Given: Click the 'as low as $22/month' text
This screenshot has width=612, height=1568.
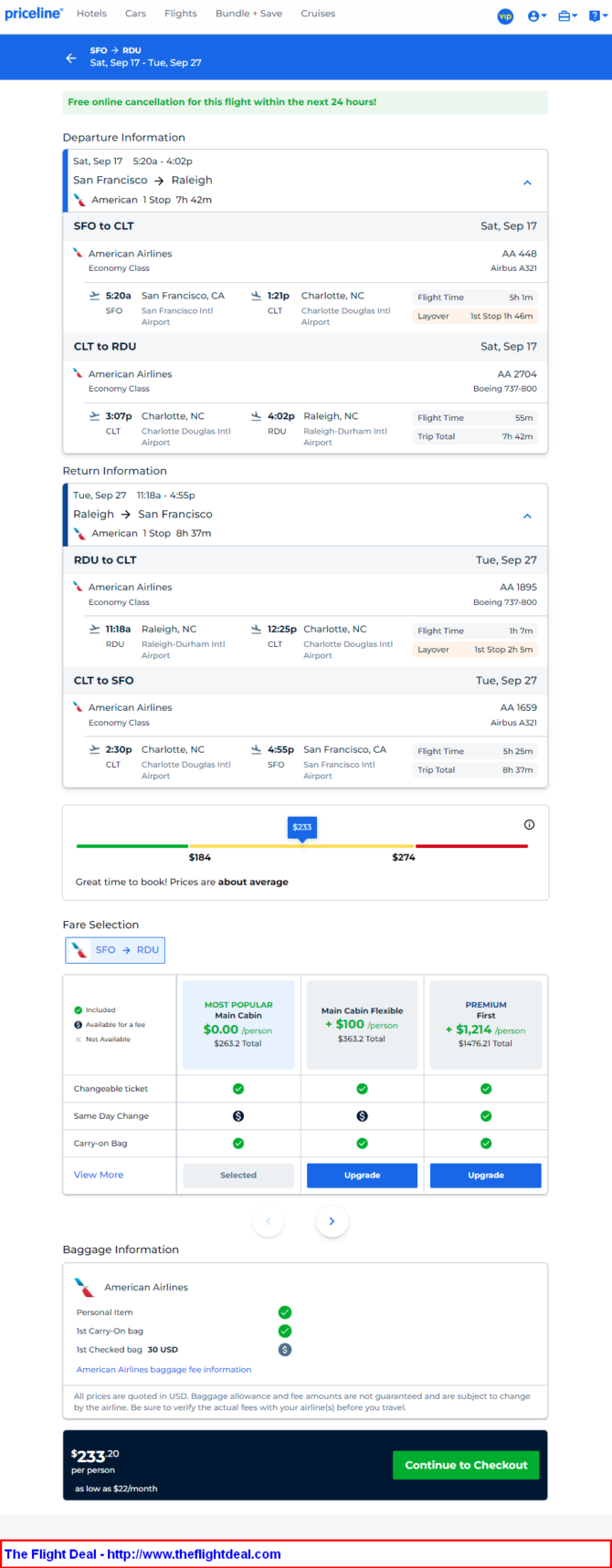Looking at the screenshot, I should click(x=116, y=1489).
